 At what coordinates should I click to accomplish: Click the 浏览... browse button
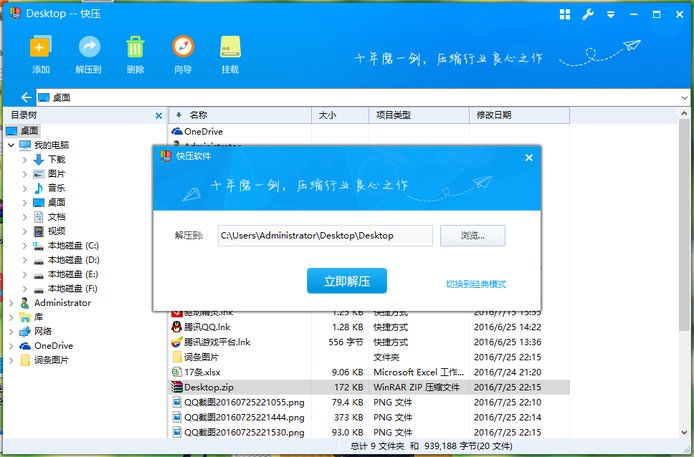coord(472,235)
